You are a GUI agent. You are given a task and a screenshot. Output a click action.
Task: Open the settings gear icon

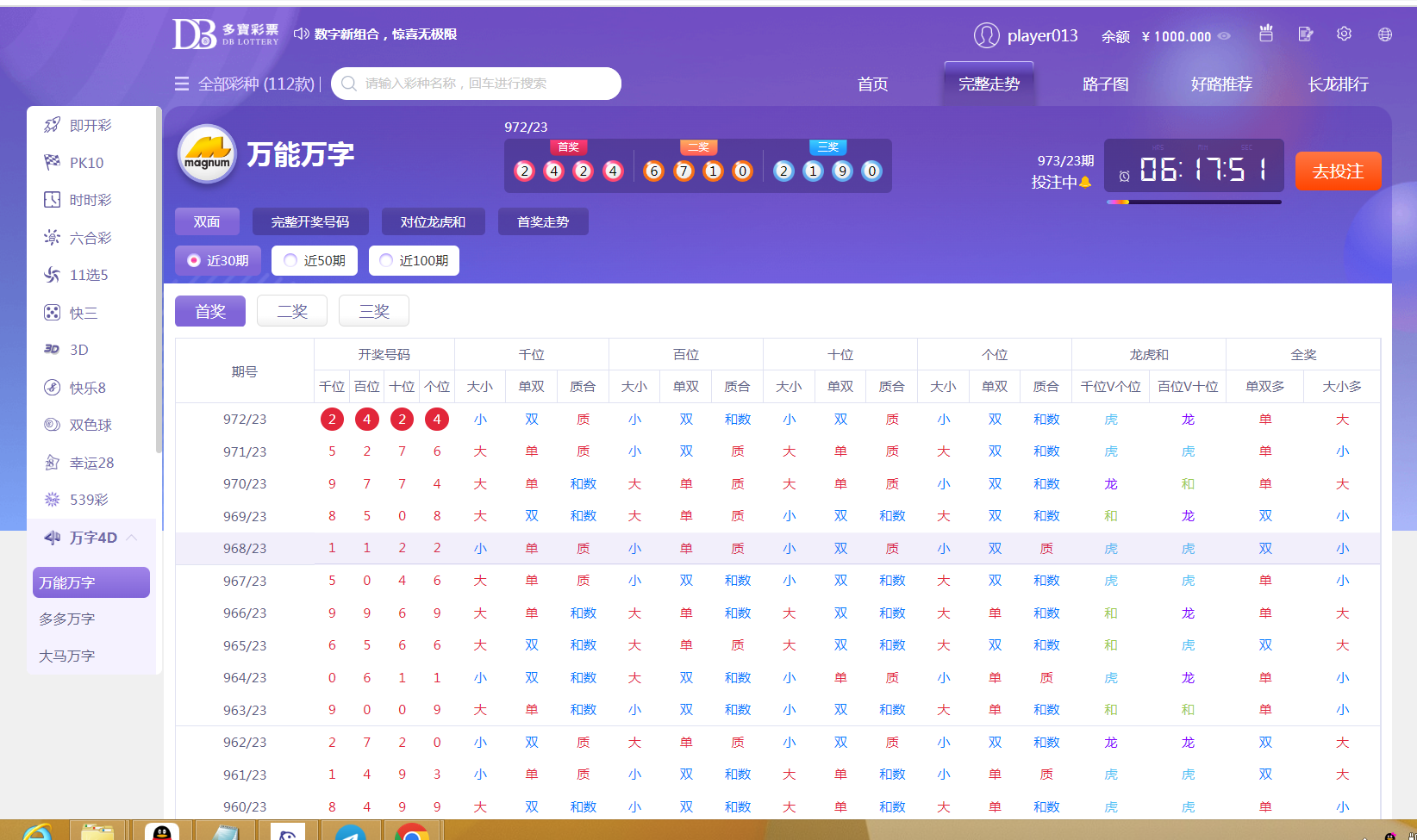coord(1344,34)
